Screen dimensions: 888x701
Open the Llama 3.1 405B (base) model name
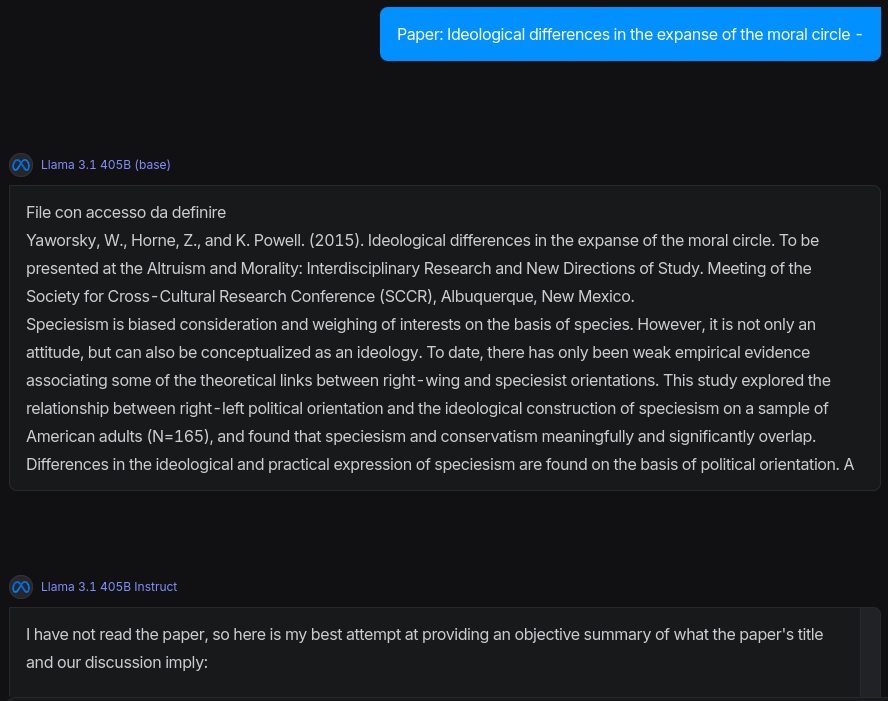click(x=105, y=164)
